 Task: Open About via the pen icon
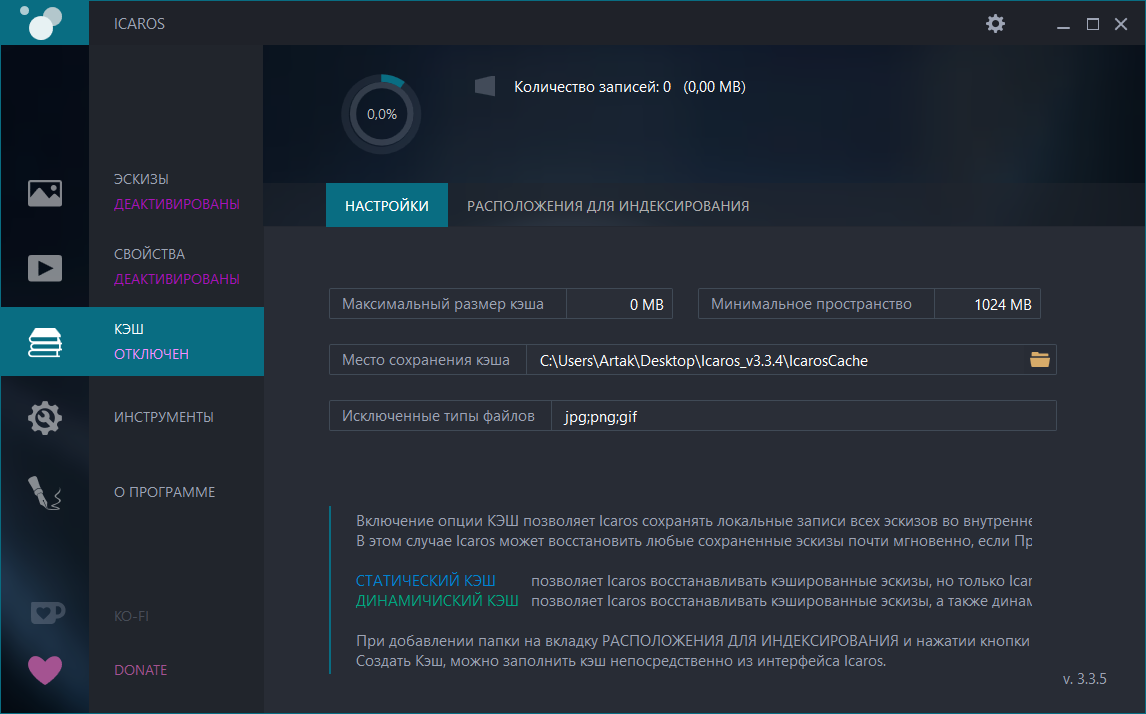tap(45, 493)
